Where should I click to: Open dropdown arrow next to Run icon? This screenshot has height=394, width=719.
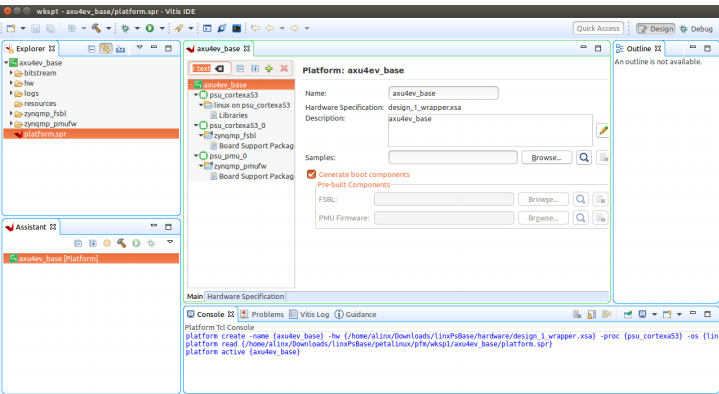click(x=162, y=28)
